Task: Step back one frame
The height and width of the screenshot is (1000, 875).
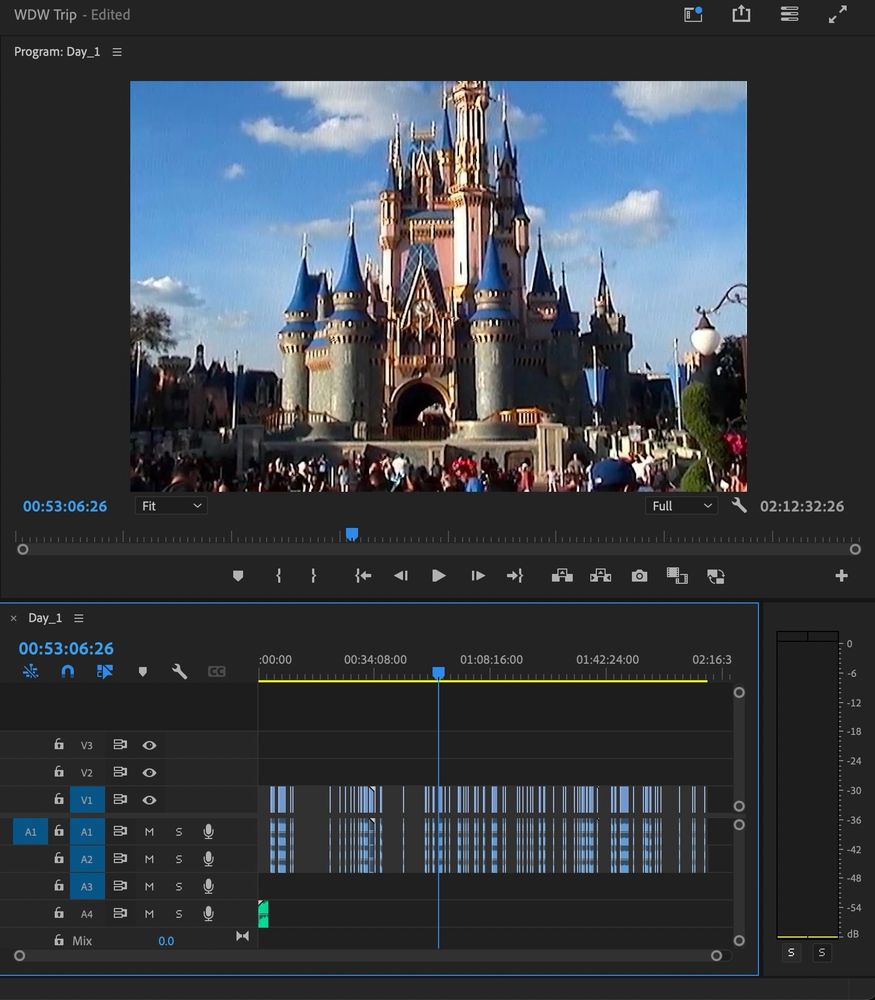Action: pyautogui.click(x=401, y=576)
